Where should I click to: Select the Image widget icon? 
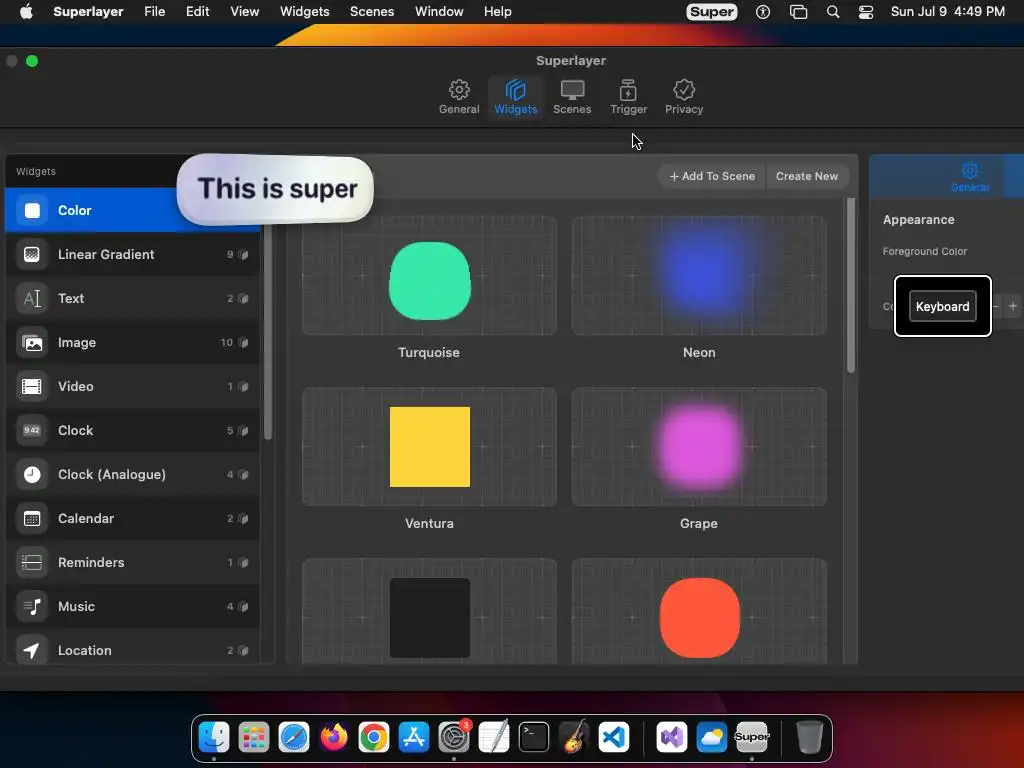click(x=31, y=342)
